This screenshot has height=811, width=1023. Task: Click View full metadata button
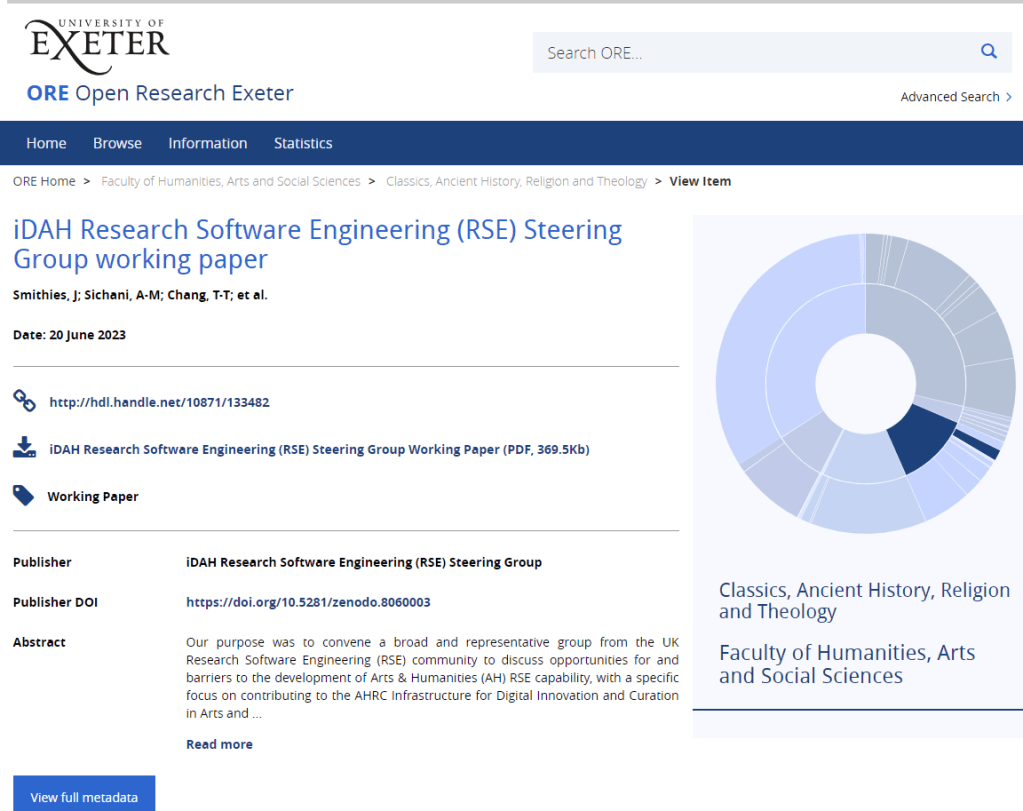coord(84,796)
